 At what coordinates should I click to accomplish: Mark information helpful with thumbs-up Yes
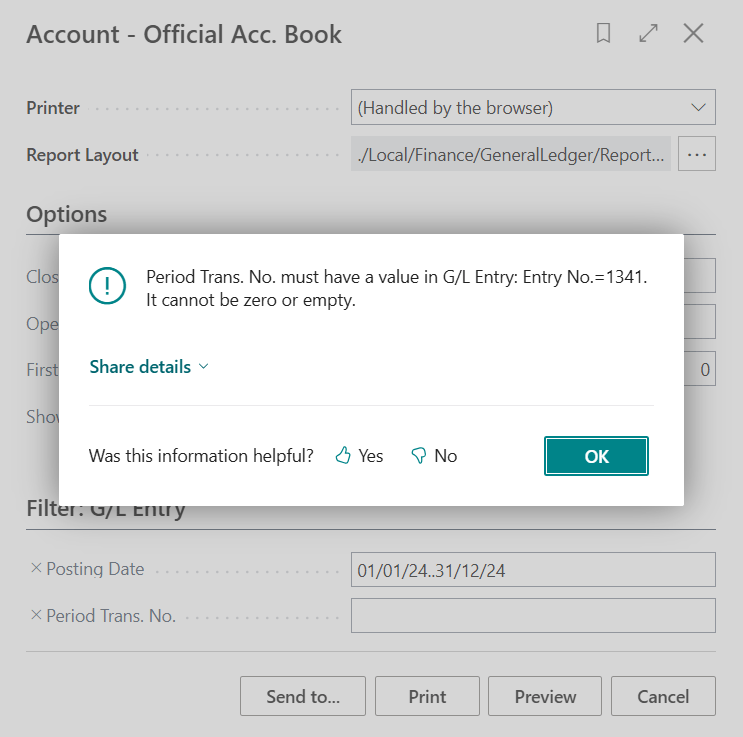(359, 456)
